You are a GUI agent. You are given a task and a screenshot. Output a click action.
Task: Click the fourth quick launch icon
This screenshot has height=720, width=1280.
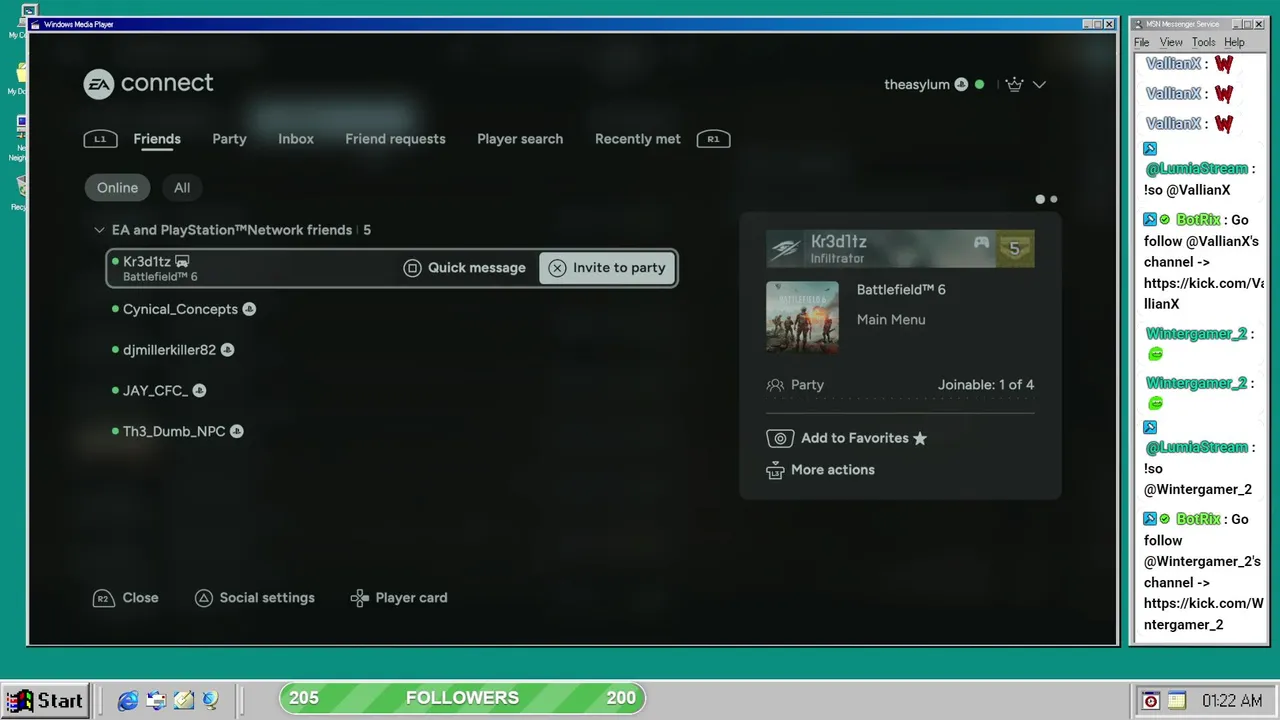(210, 701)
